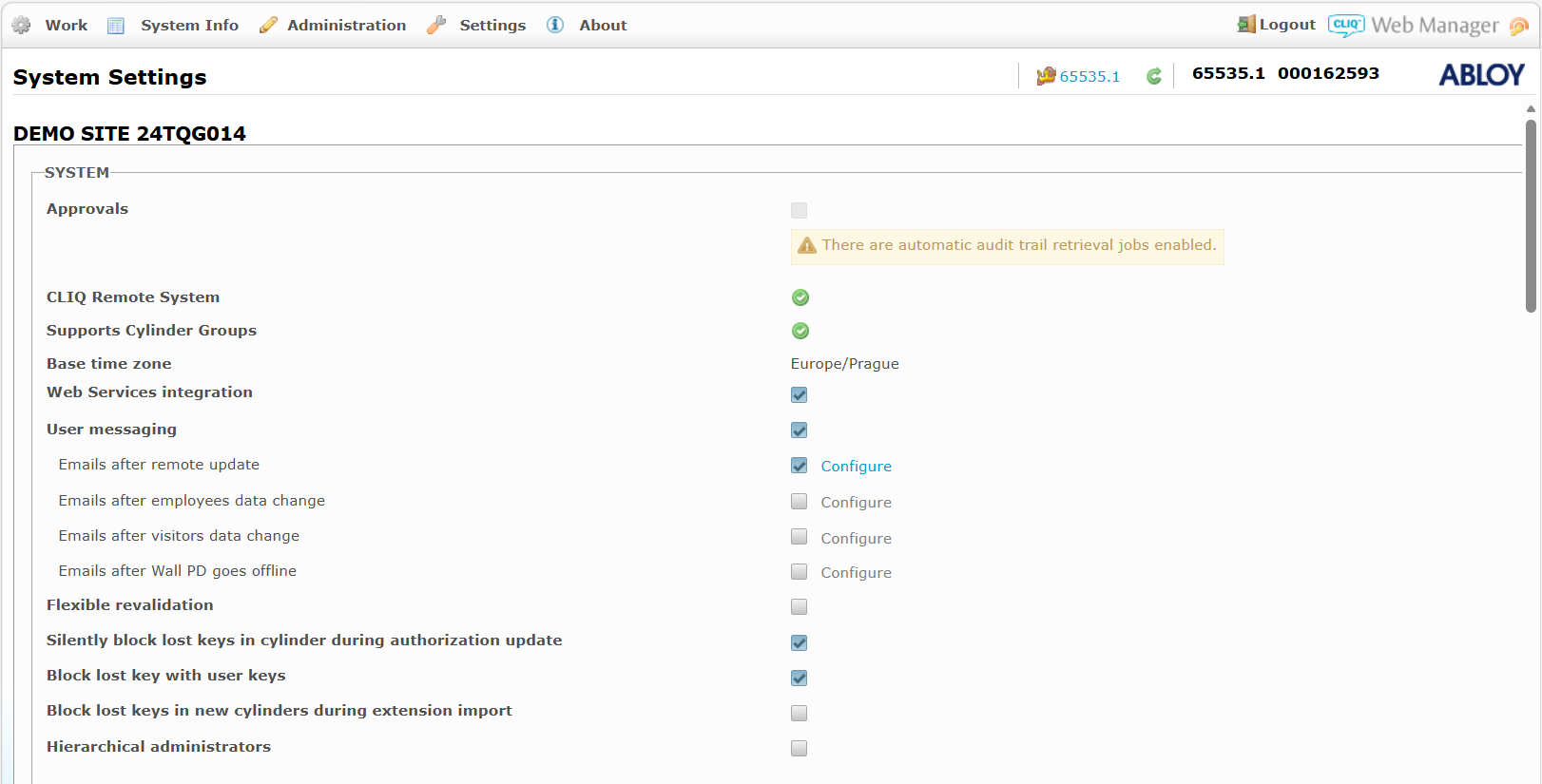Click the blue info icon beside About

point(555,25)
